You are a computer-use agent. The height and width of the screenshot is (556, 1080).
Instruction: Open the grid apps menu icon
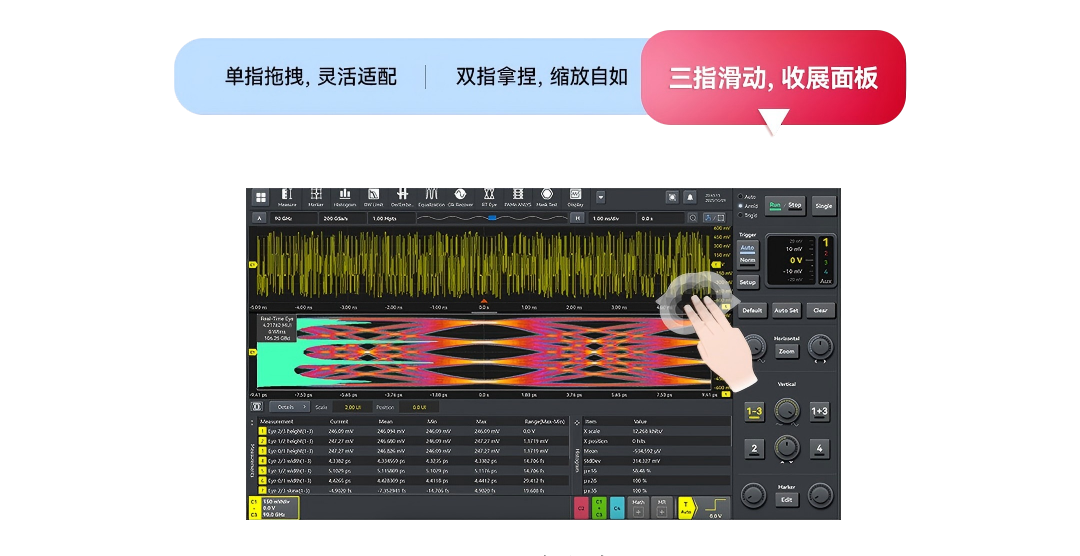[261, 198]
